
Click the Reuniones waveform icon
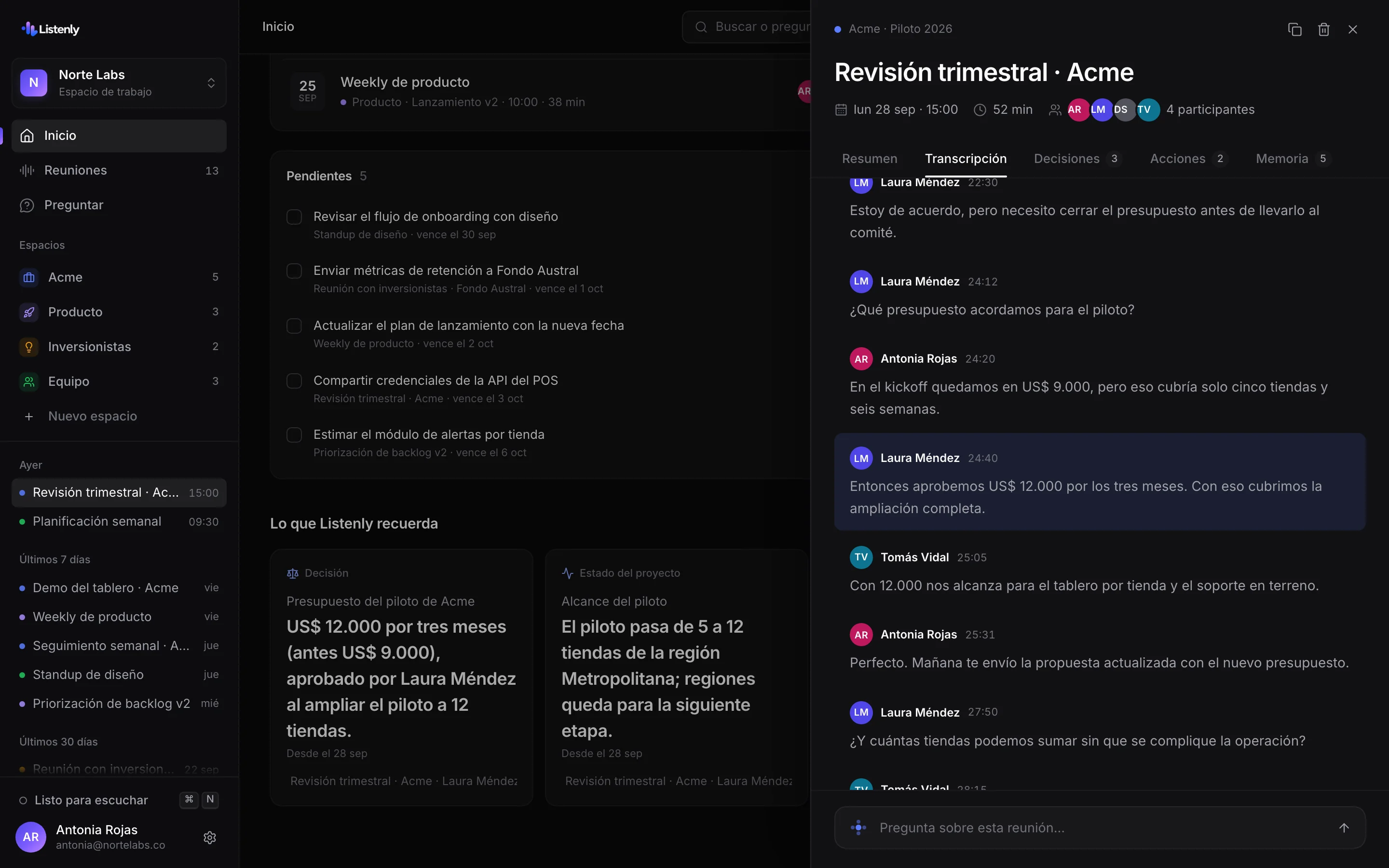(27, 171)
